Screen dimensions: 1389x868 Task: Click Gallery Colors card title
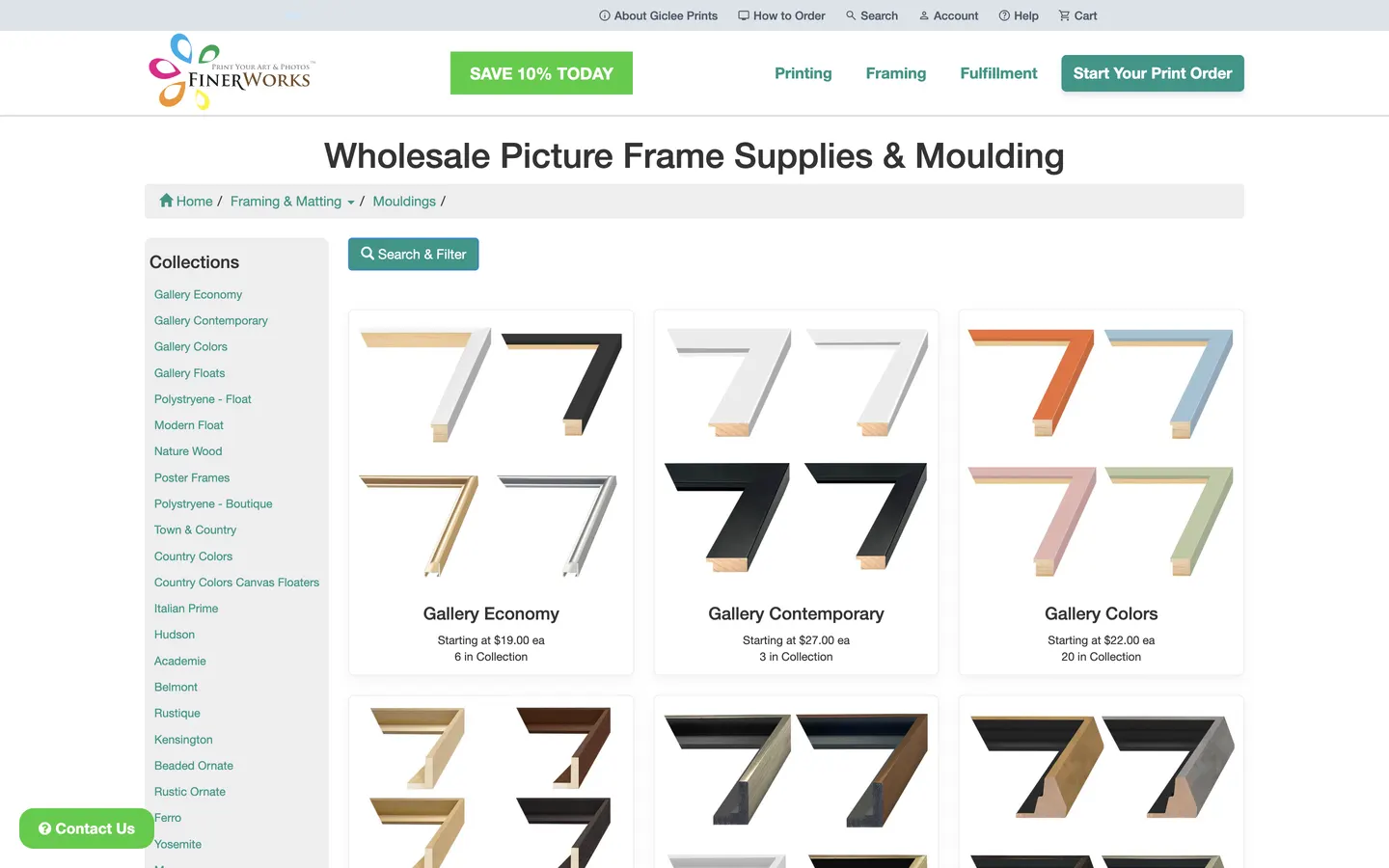point(1101,613)
